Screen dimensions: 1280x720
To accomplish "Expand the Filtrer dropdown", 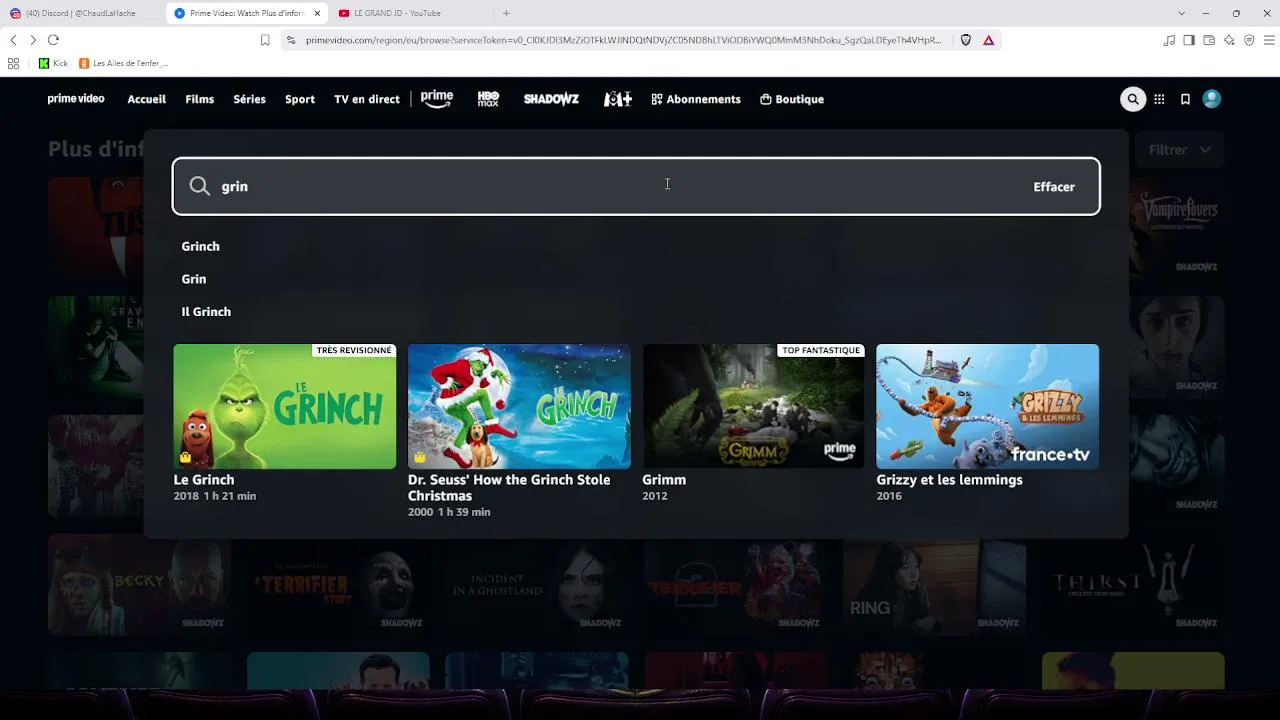I will click(1180, 150).
